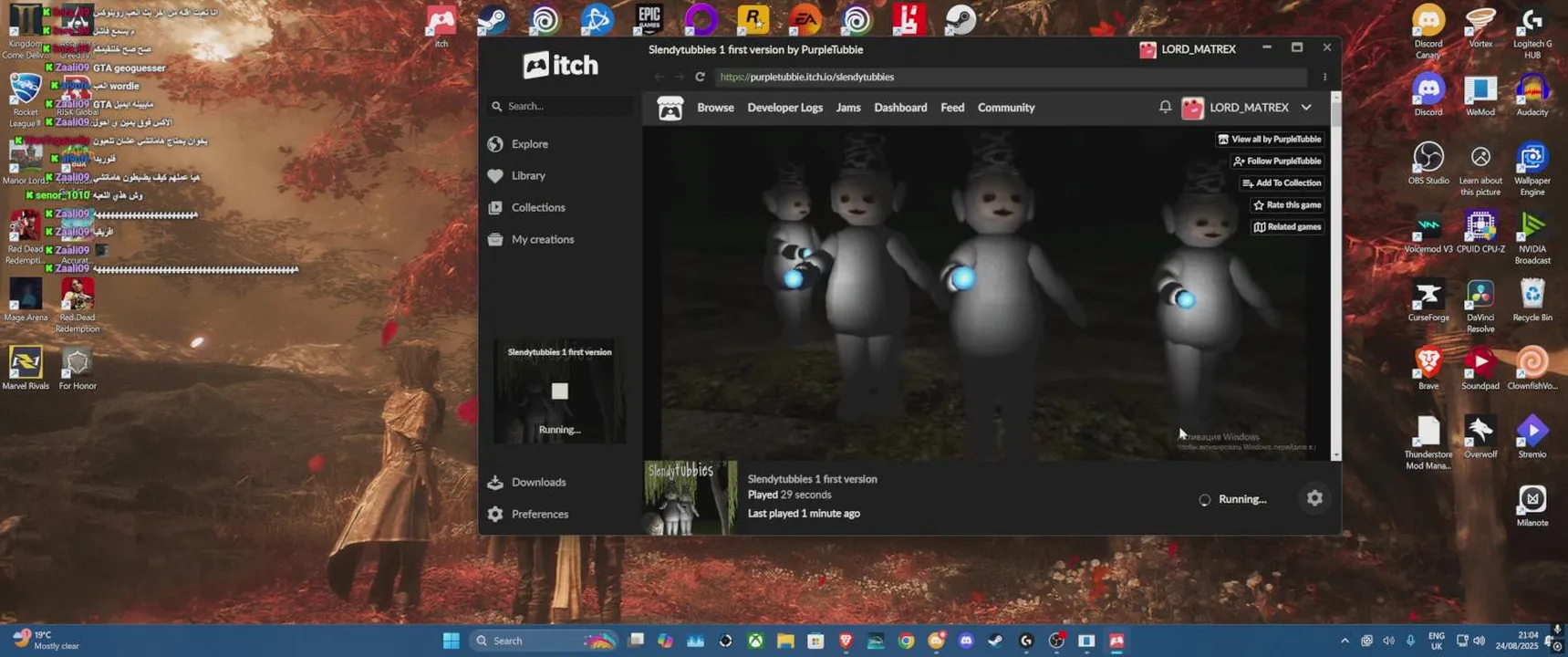This screenshot has height=657, width=1568.
Task: Open the Feed tab
Action: click(x=952, y=108)
